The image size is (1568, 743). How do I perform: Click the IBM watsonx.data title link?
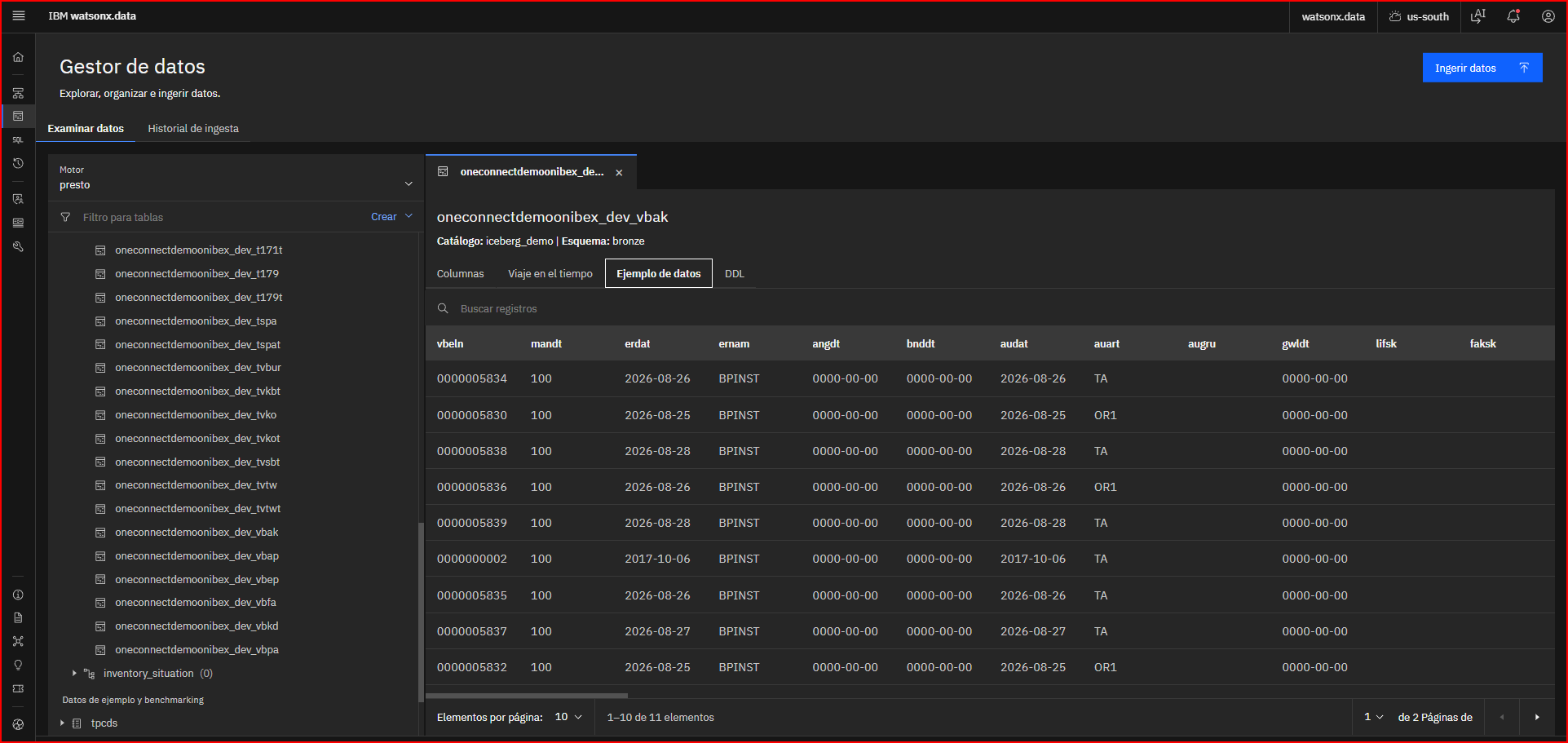pyautogui.click(x=92, y=16)
